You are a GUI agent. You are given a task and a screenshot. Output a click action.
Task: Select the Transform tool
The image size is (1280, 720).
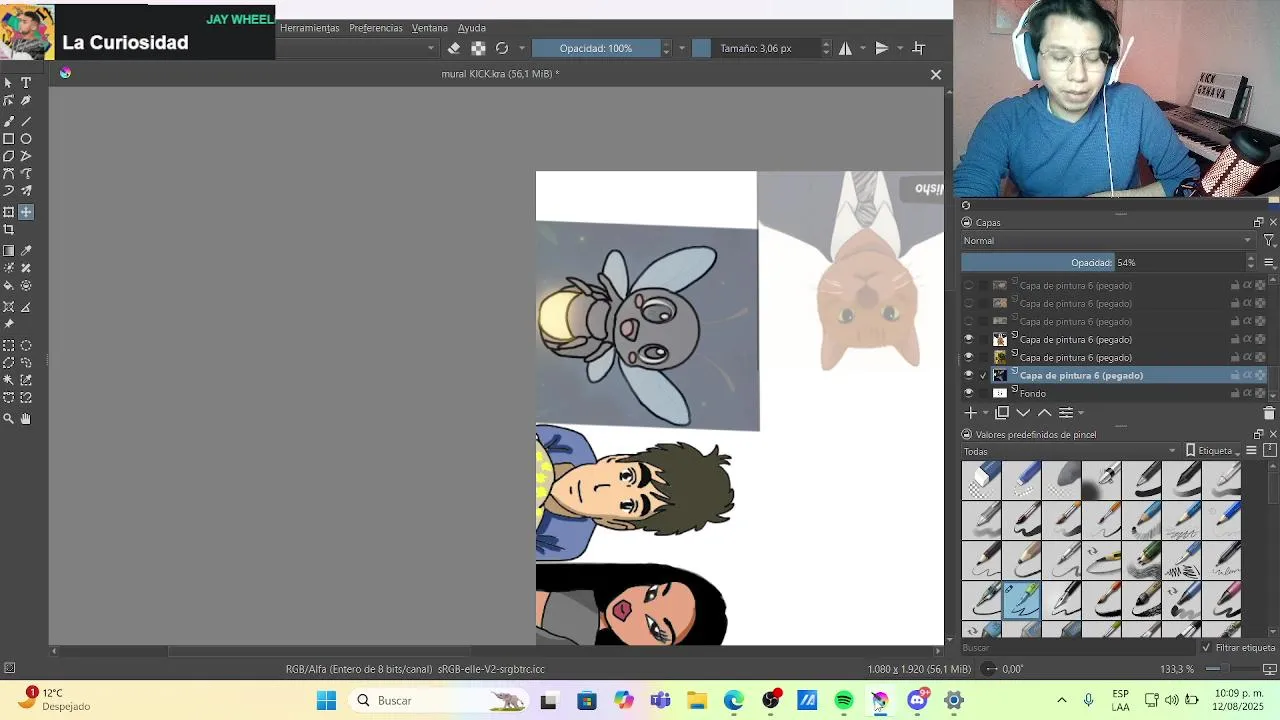(9, 212)
